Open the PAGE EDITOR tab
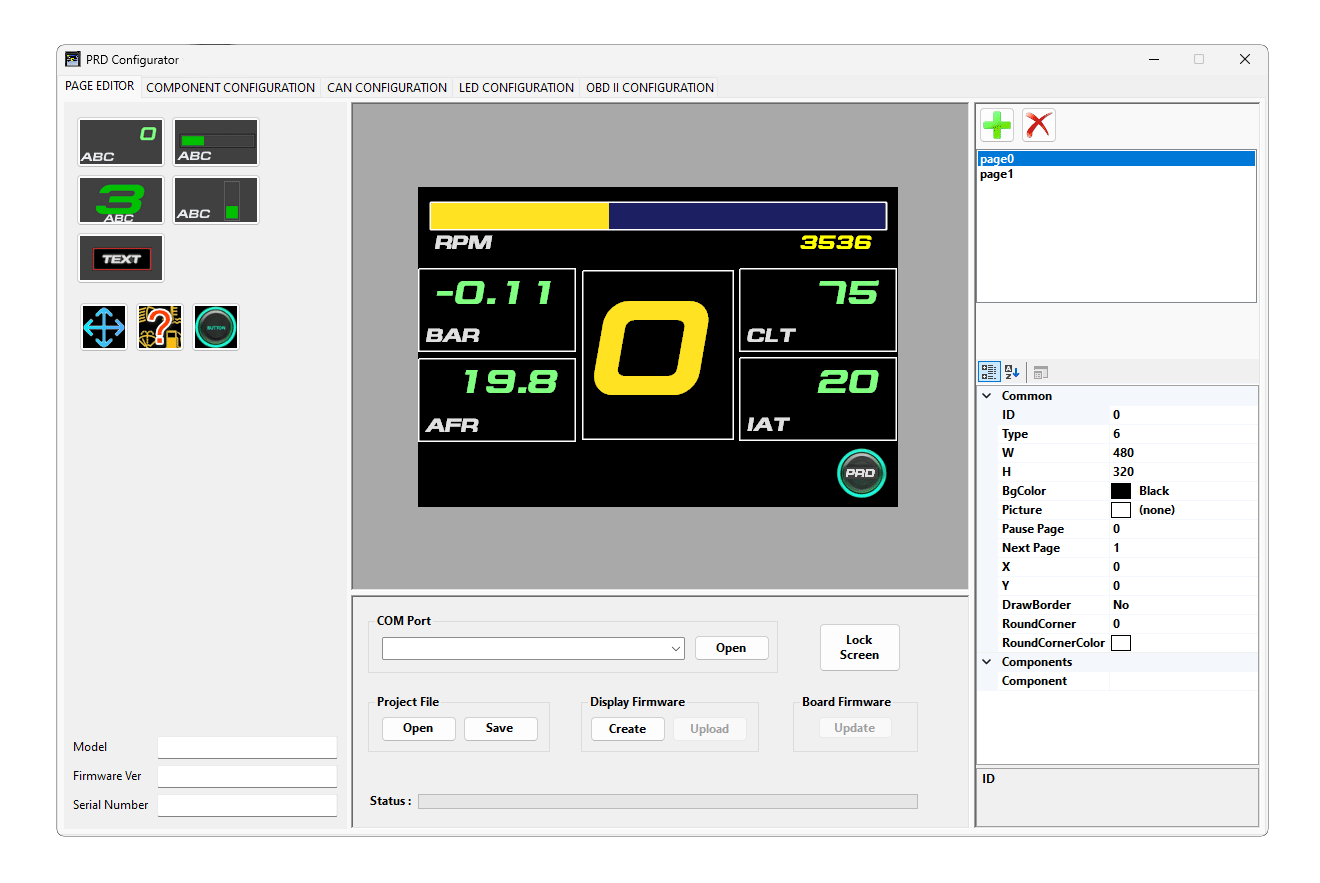The image size is (1320, 883). (x=99, y=86)
